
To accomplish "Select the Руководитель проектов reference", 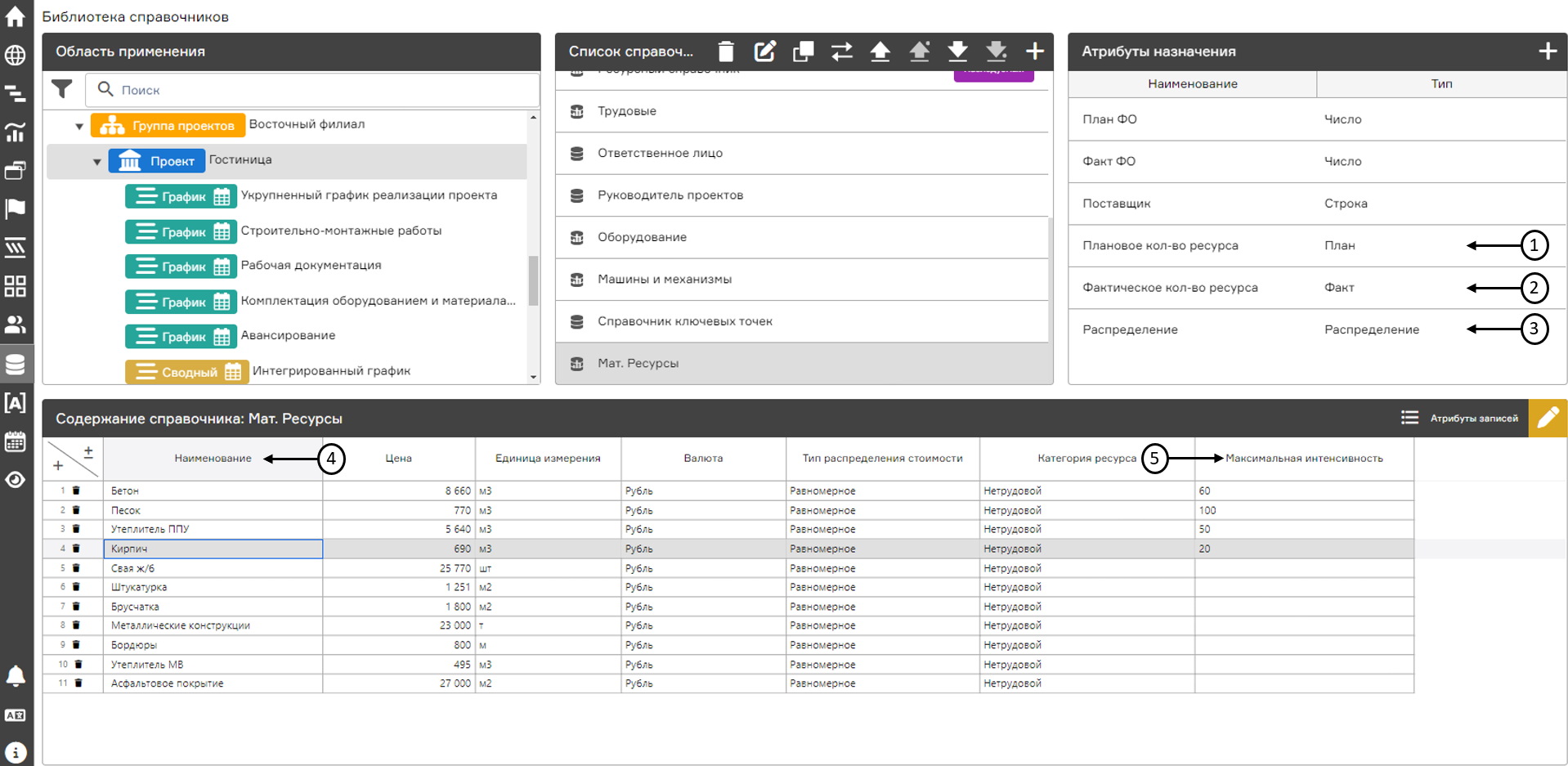I will 802,195.
